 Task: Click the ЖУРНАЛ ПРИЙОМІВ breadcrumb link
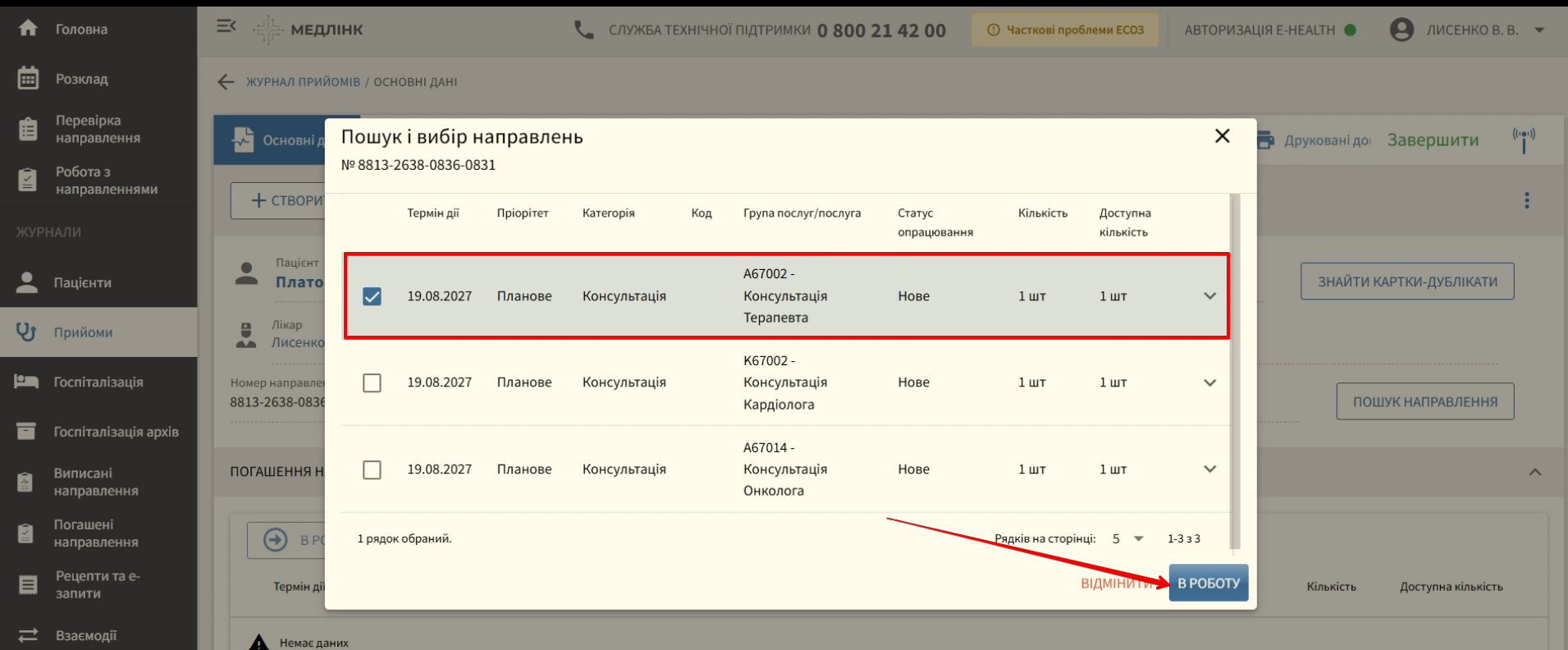(x=303, y=82)
